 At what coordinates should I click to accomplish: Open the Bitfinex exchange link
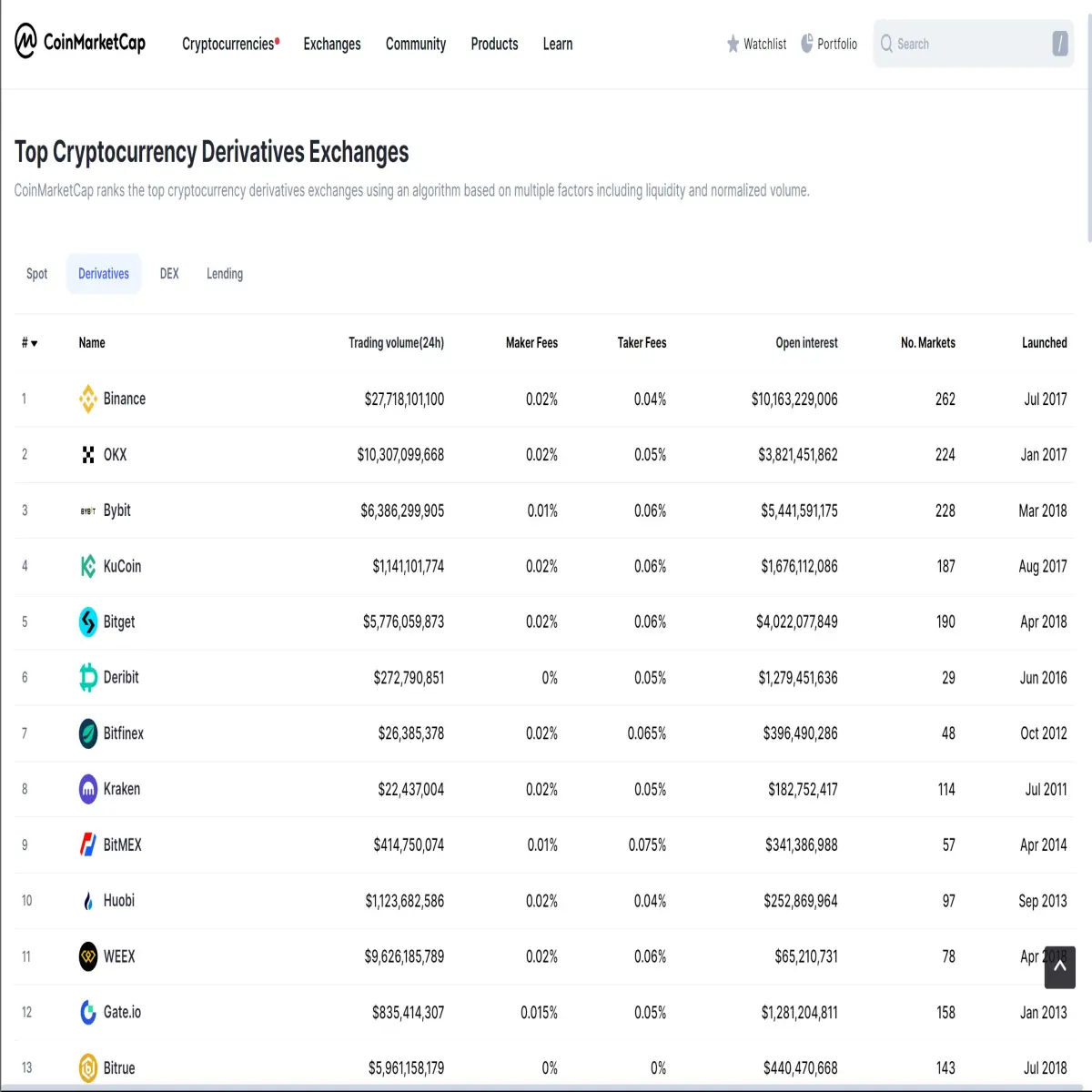click(124, 733)
